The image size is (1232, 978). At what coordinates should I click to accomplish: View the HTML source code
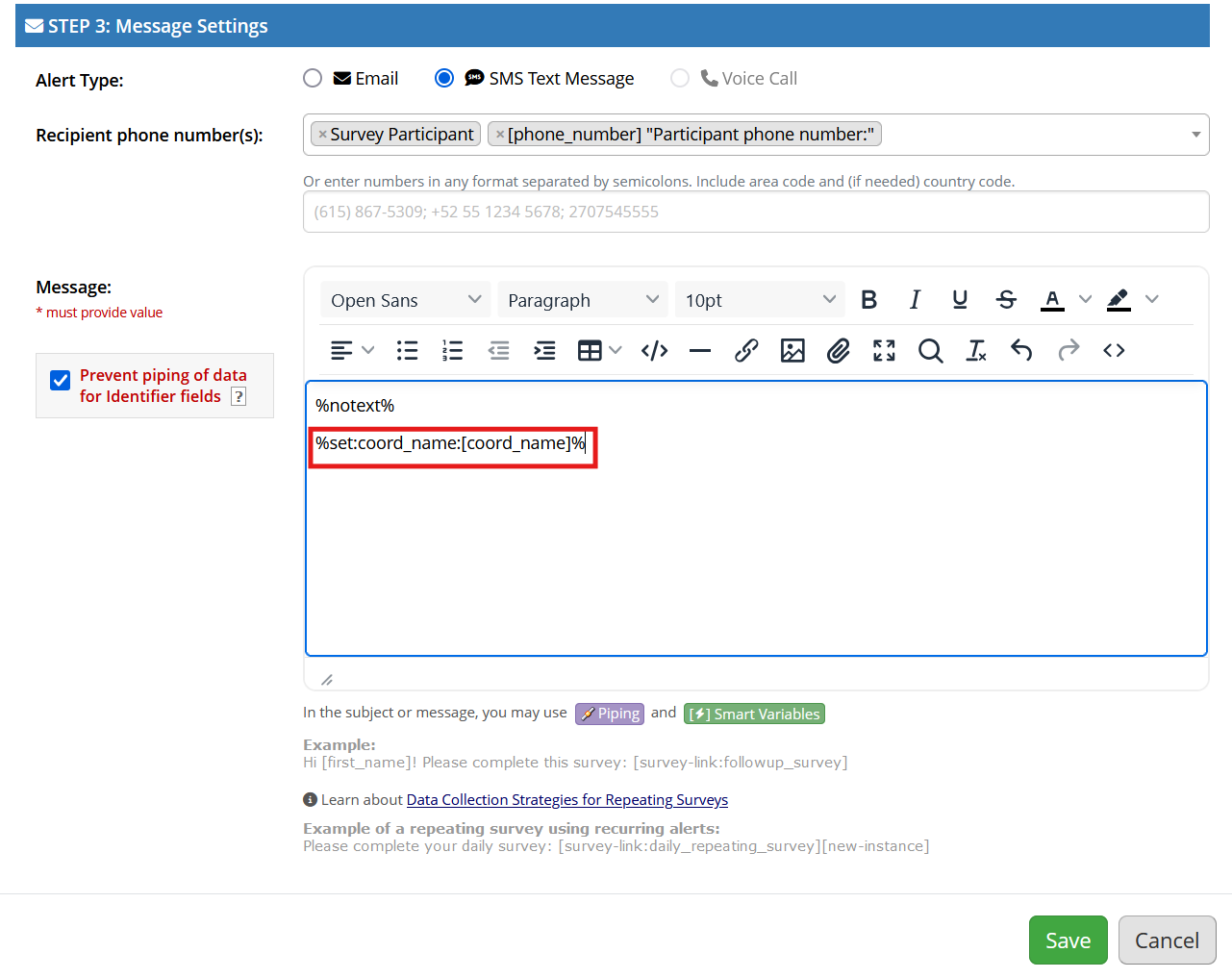click(1114, 350)
